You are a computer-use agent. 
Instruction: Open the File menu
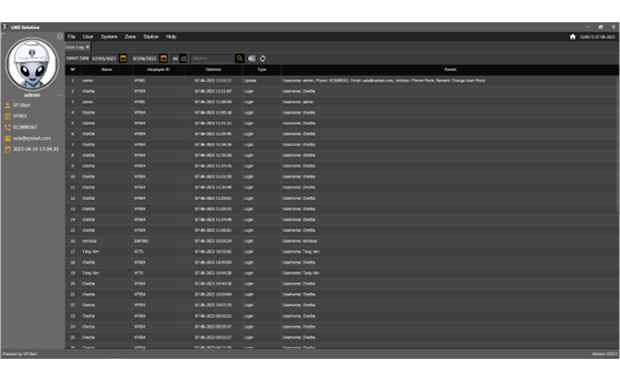click(71, 37)
